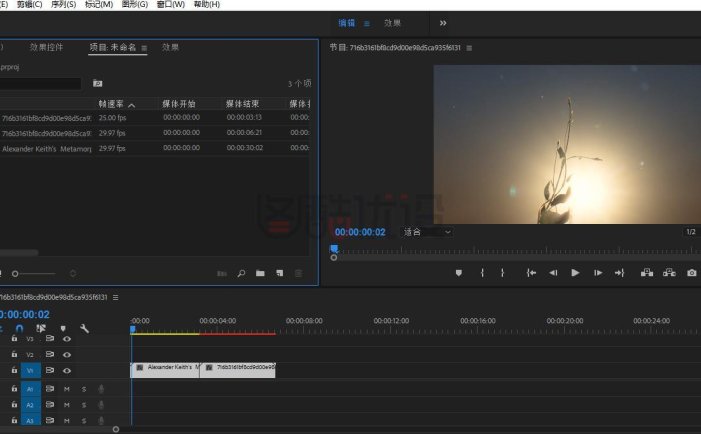Play the sequence in Program monitor
The image size is (701, 434).
[x=575, y=273]
